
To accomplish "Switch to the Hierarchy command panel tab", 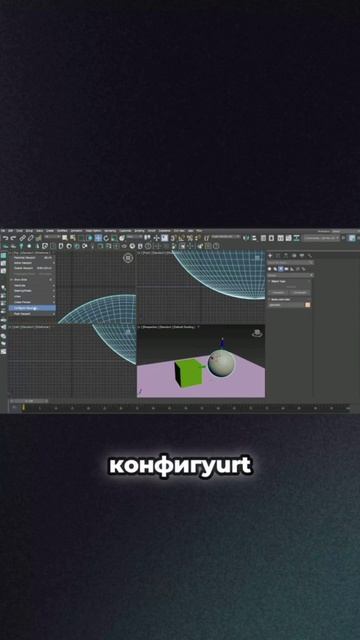I will point(286,256).
